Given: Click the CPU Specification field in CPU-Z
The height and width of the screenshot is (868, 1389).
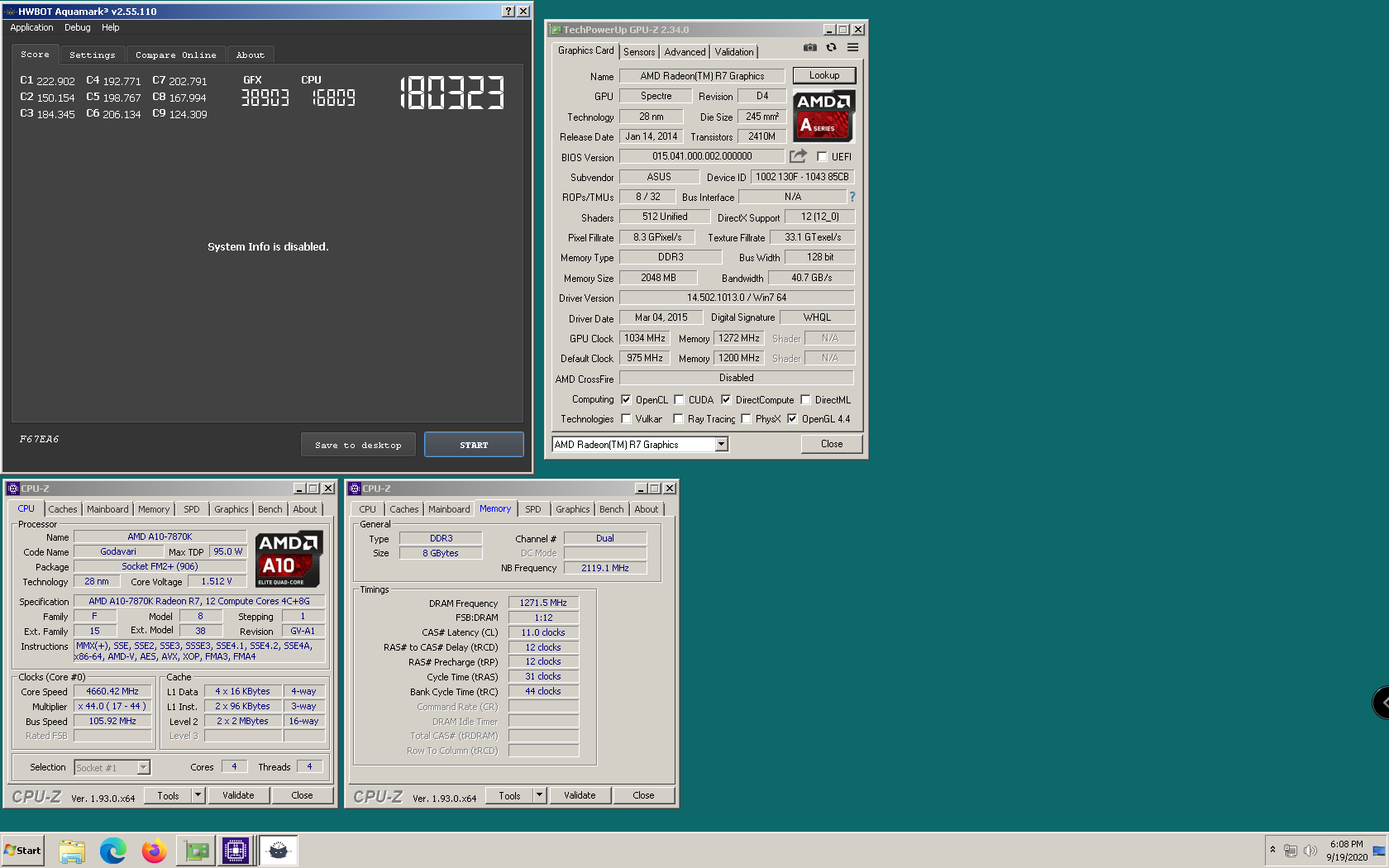Looking at the screenshot, I should [x=199, y=601].
